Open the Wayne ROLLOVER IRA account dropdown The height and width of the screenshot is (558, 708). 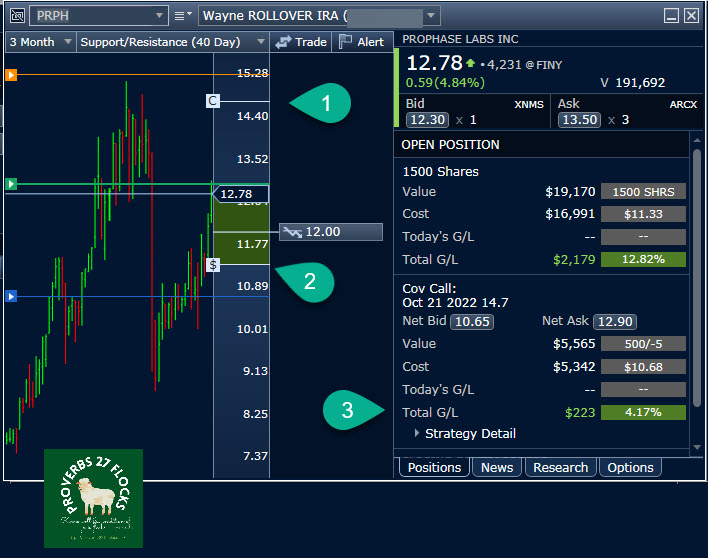pos(431,16)
